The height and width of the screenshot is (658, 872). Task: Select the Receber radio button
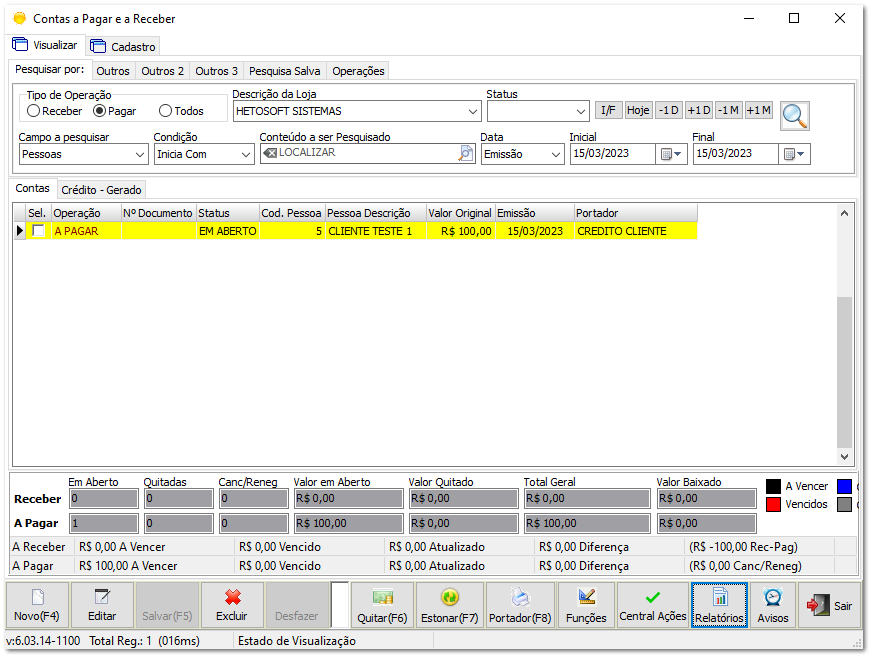click(x=34, y=112)
